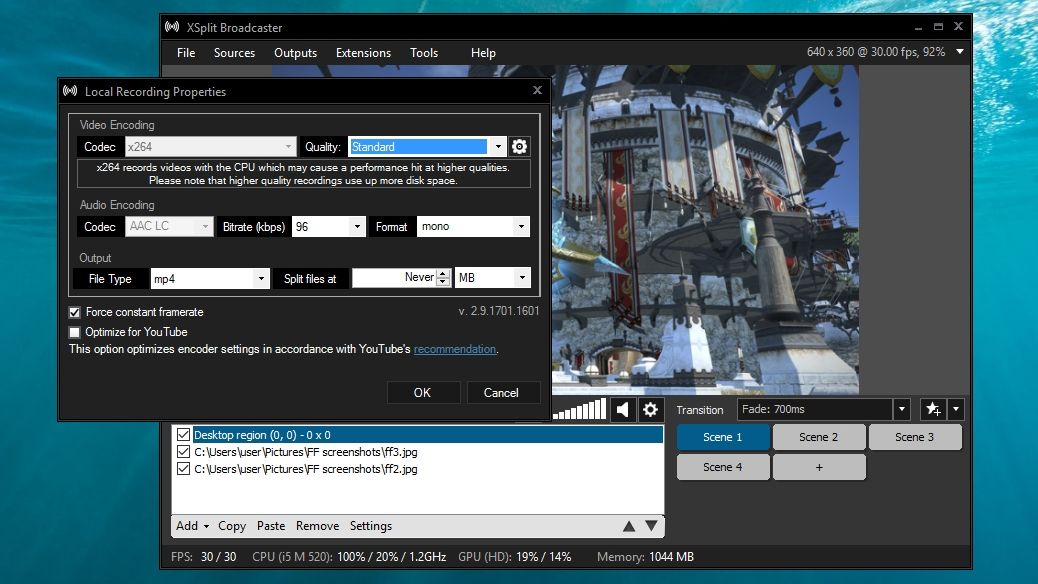Click the broadcast icon on Recording Properties dialog

[x=70, y=91]
